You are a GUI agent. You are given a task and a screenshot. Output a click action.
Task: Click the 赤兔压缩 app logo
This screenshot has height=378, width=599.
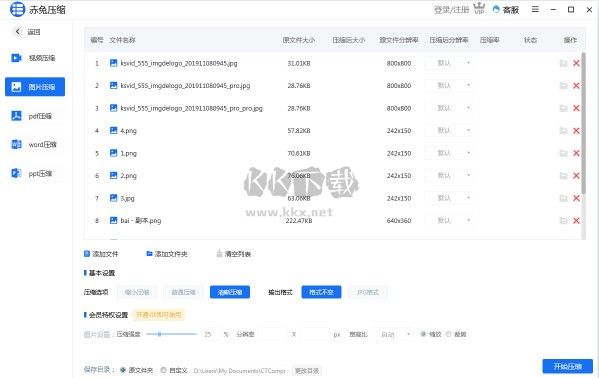(17, 9)
